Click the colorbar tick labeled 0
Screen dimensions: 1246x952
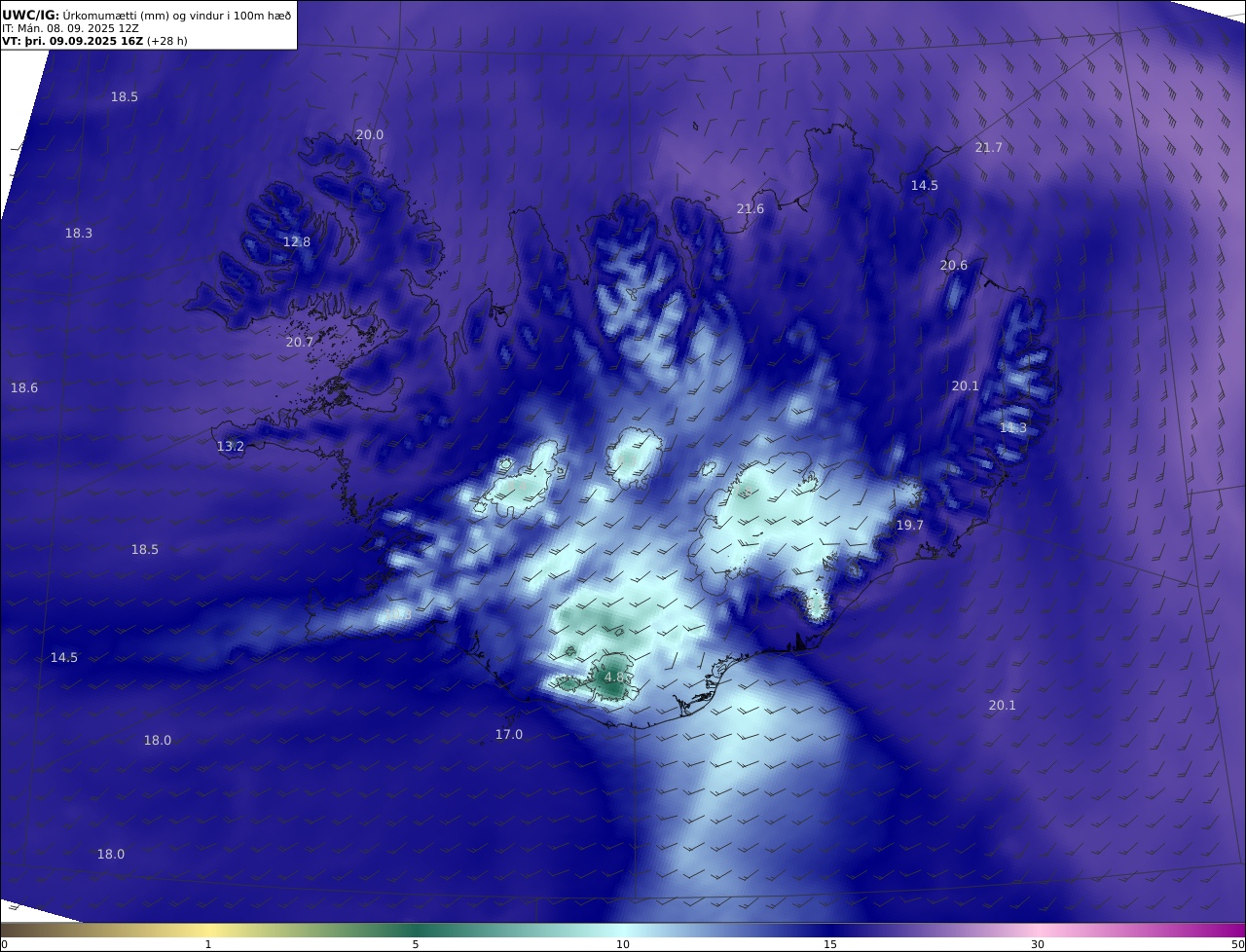coord(4,944)
